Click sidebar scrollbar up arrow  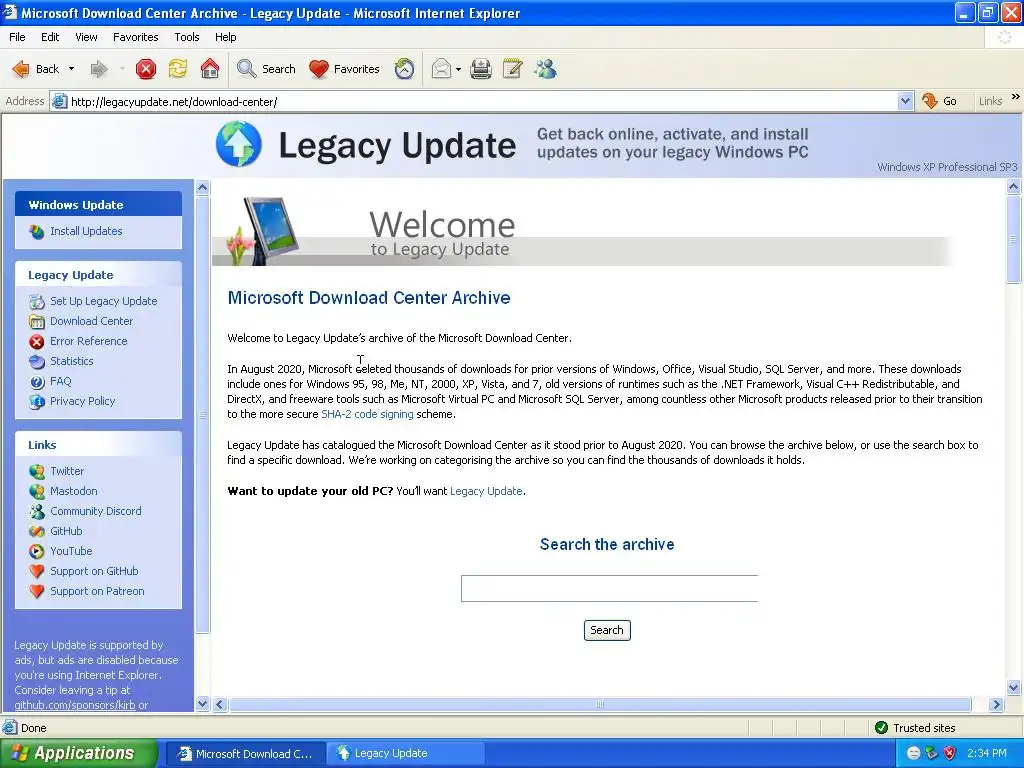click(x=202, y=188)
